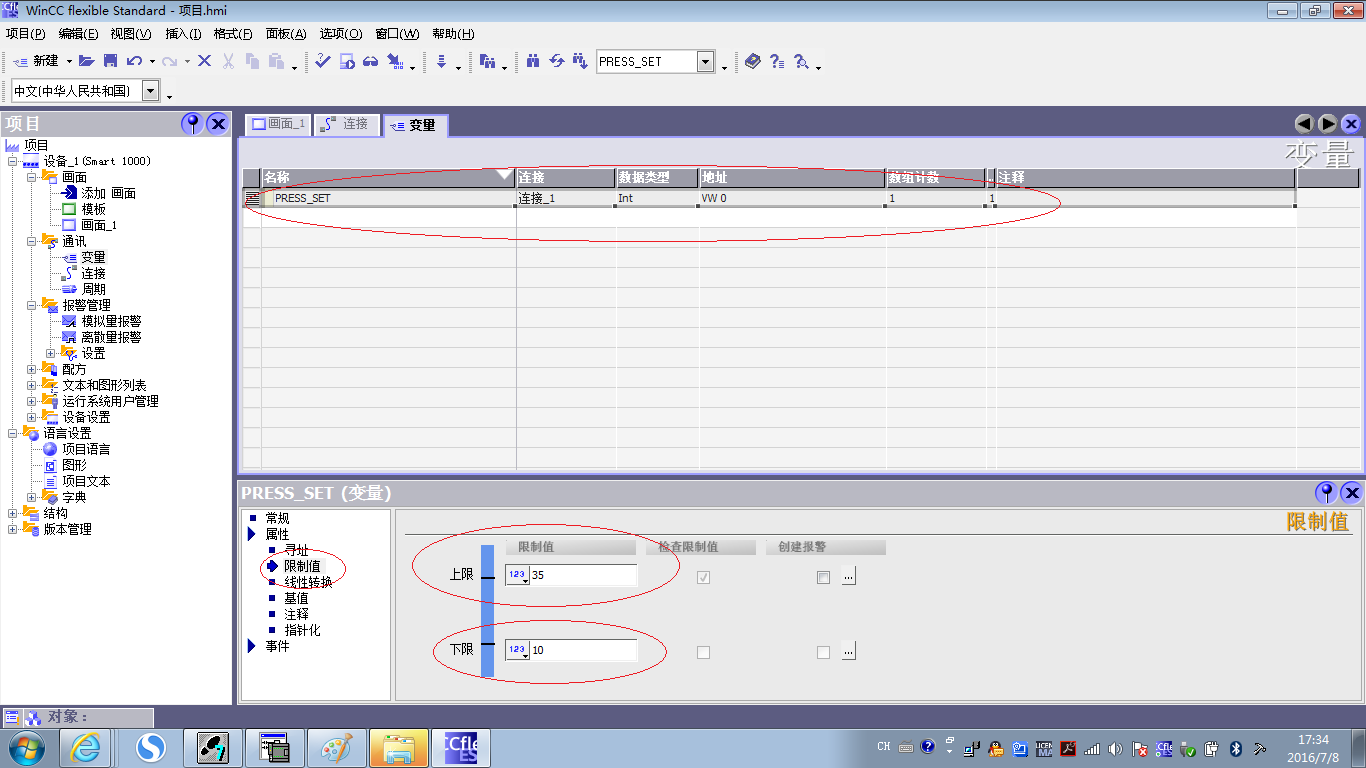Open the 中文(中华人民共和国) language dropdown
This screenshot has height=768, width=1366.
pyautogui.click(x=150, y=91)
